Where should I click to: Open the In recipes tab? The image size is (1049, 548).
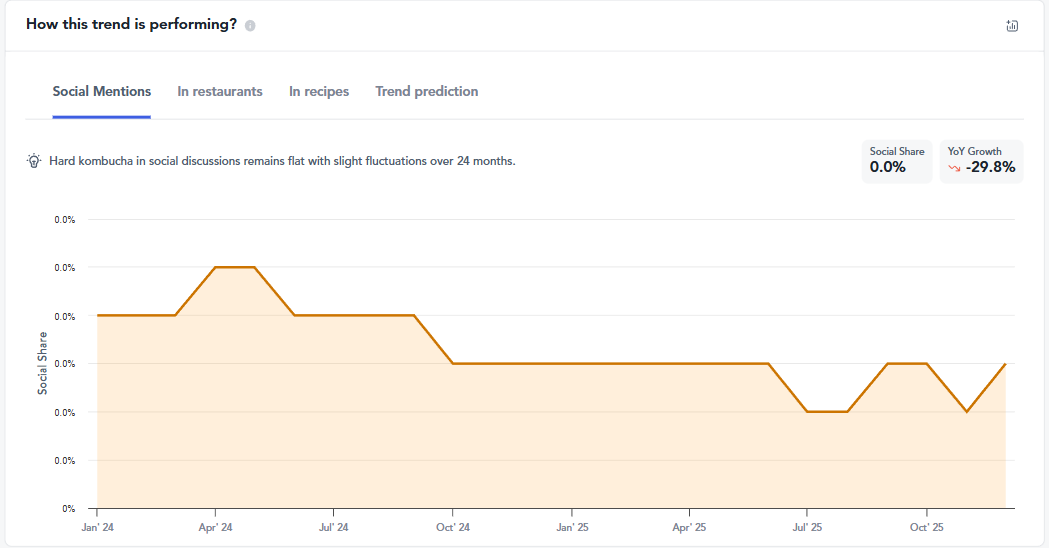click(x=319, y=92)
